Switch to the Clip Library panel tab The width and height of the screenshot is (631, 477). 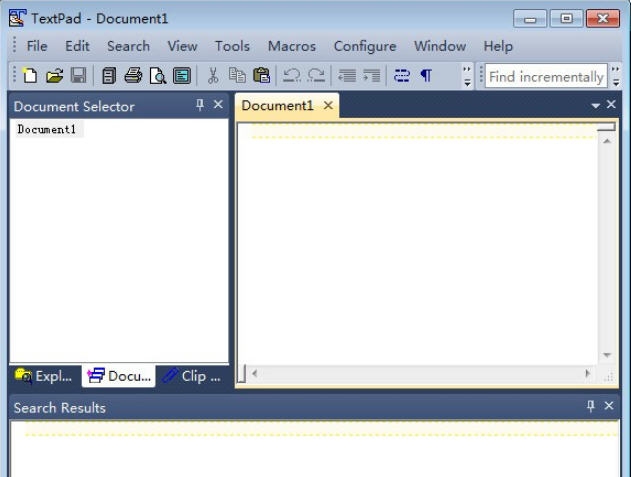(x=192, y=376)
